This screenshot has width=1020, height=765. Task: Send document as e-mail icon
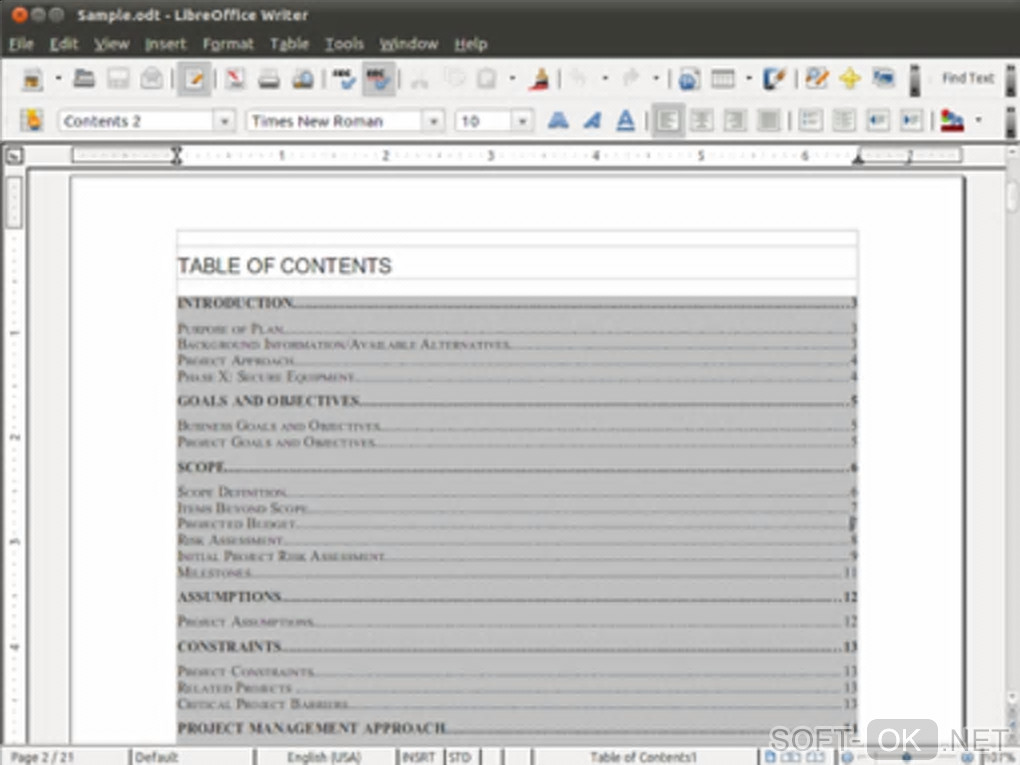point(152,79)
